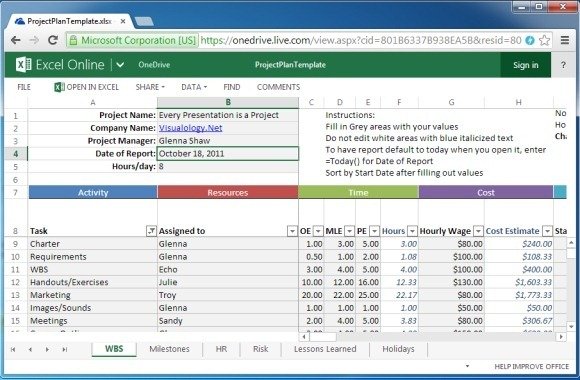580x380 pixels.
Task: Switch to the Holidays sheet tab
Action: pos(398,349)
